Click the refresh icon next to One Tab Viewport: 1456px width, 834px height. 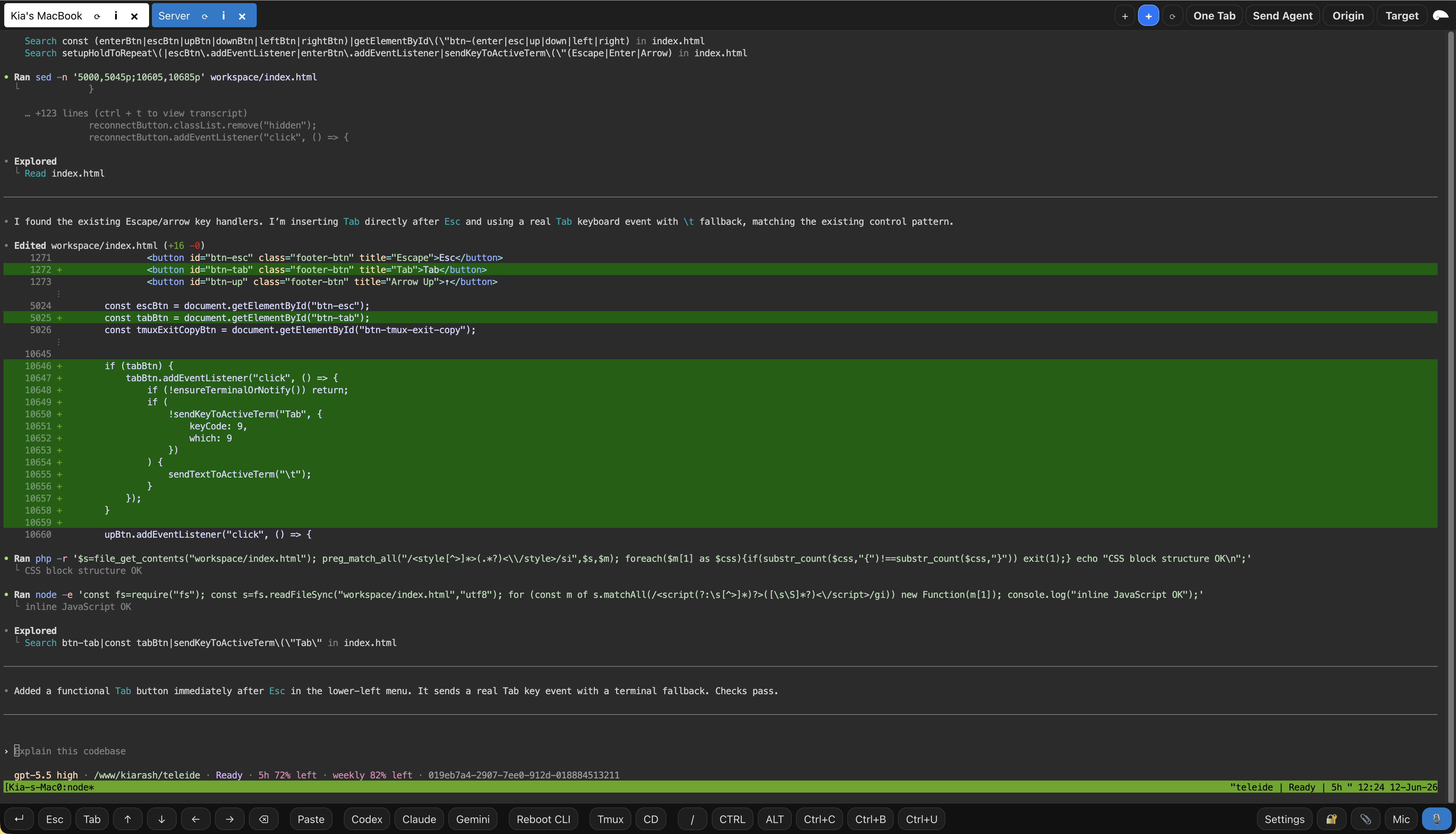pos(1172,16)
